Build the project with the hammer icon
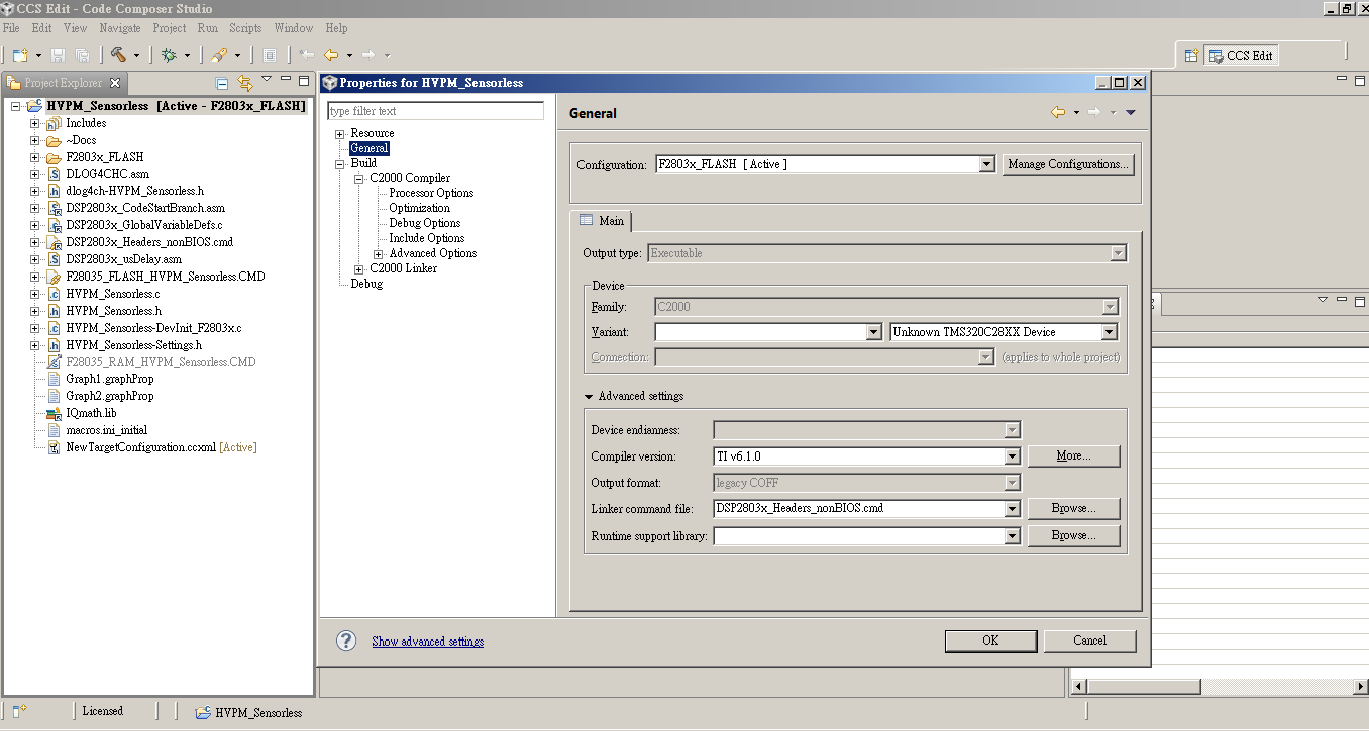Screen dimensions: 1369x731 [118, 55]
